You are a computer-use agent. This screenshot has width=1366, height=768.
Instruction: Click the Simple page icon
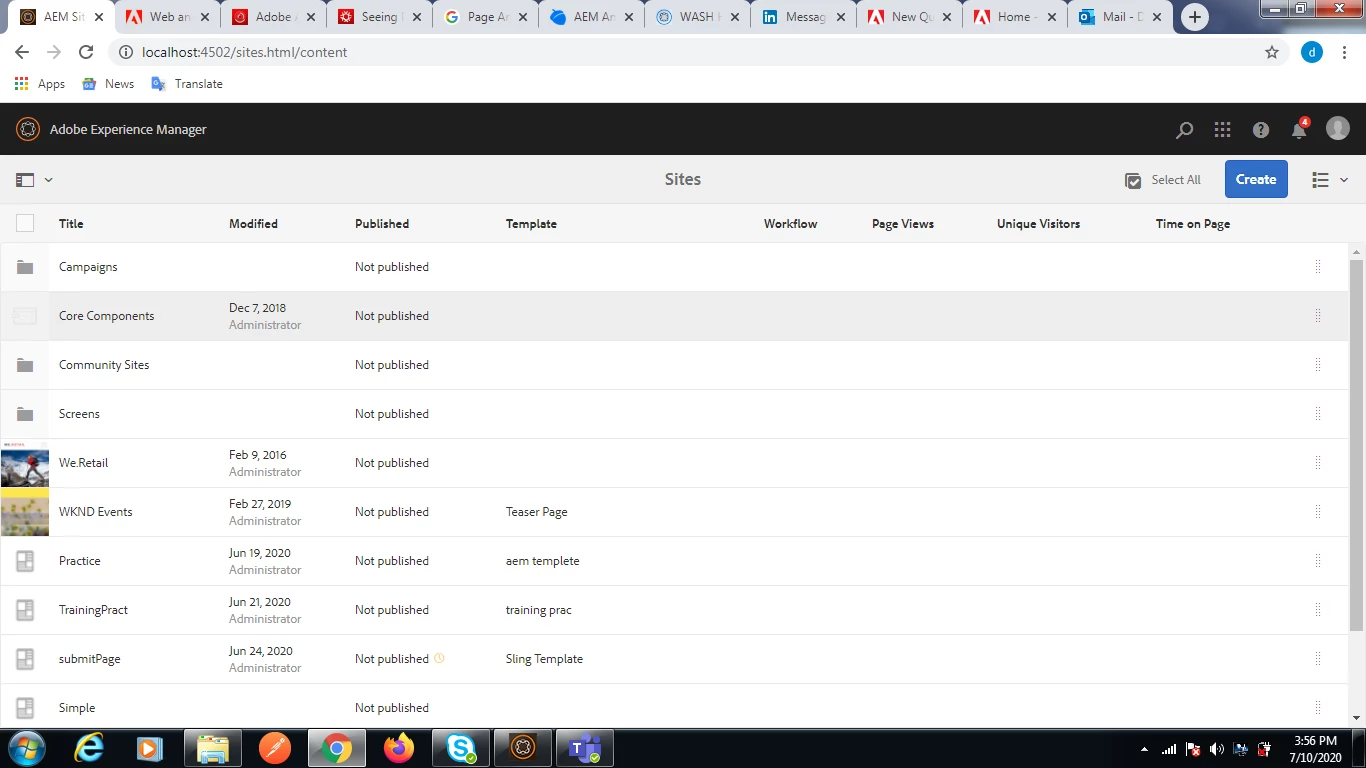click(x=25, y=708)
